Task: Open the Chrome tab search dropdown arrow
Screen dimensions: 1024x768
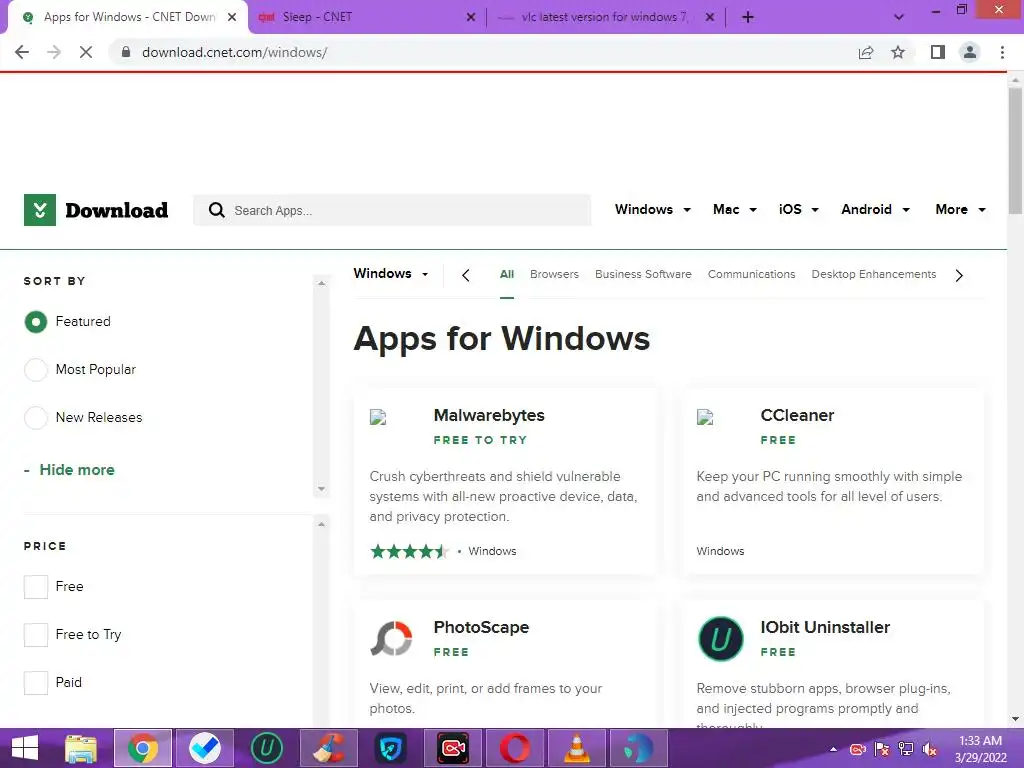Action: pyautogui.click(x=899, y=17)
